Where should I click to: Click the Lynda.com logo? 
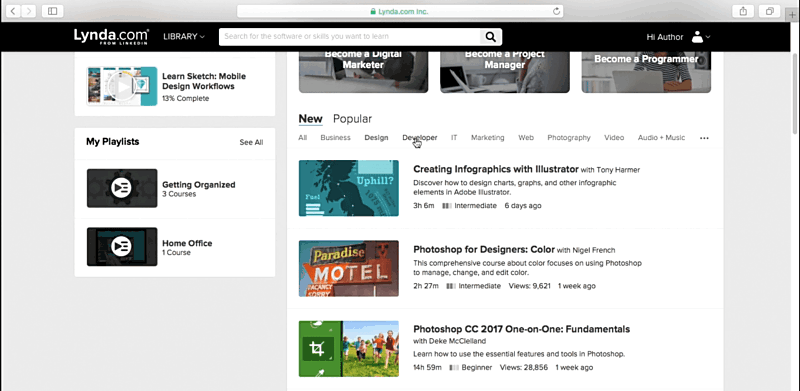tap(111, 36)
